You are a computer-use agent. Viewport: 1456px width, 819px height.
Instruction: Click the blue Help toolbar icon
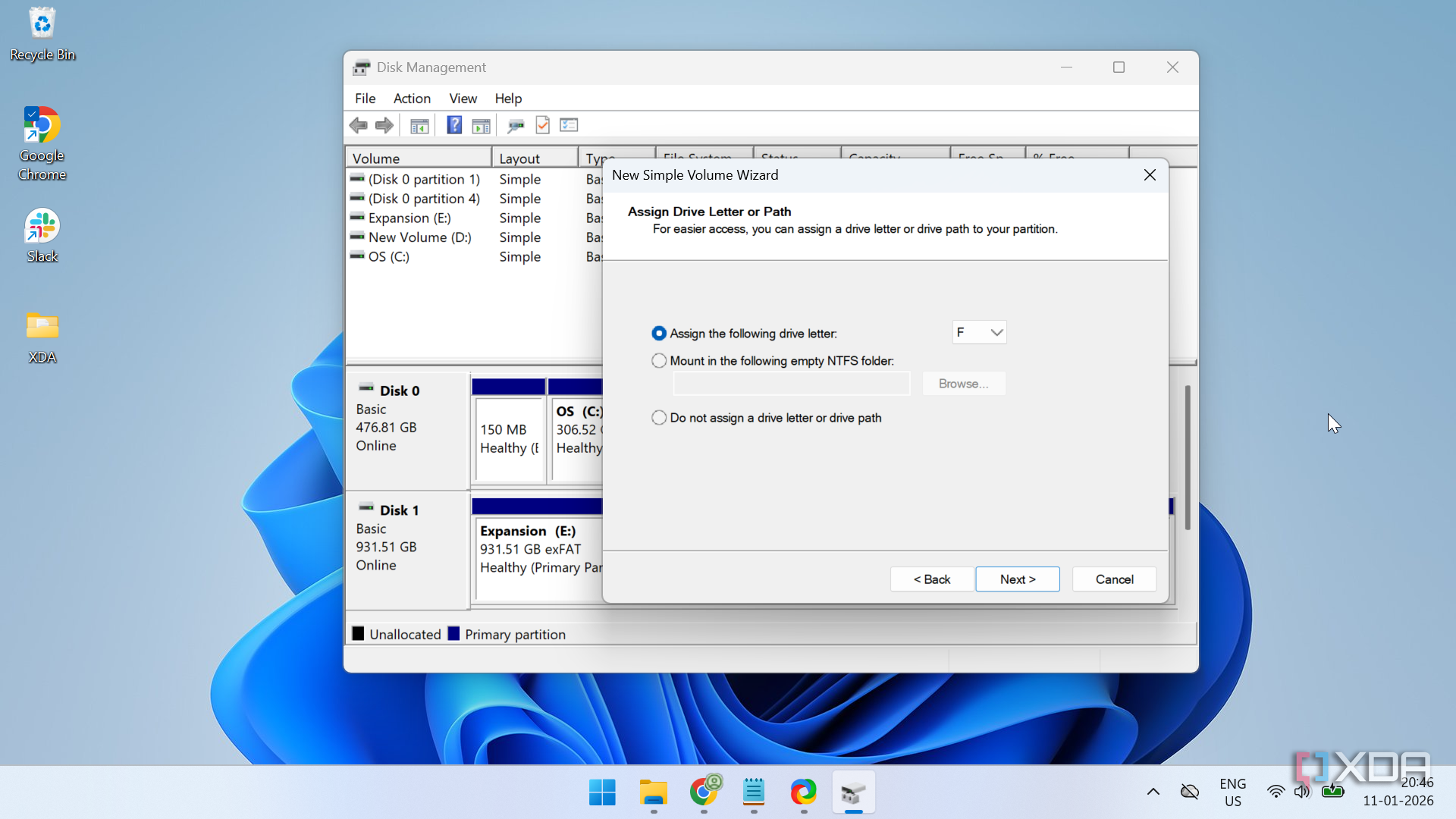tap(454, 125)
